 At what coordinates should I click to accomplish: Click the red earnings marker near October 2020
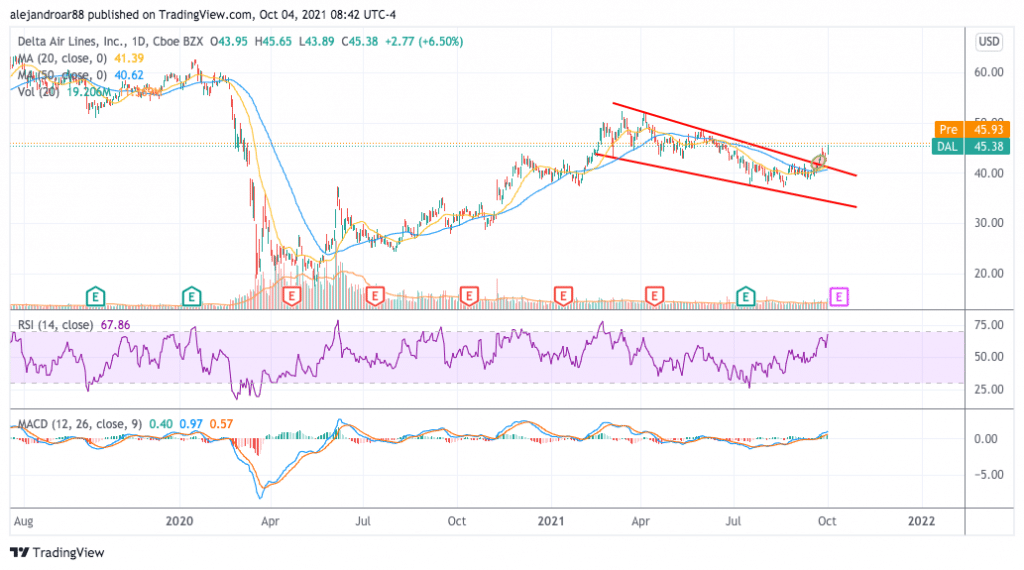[x=469, y=296]
